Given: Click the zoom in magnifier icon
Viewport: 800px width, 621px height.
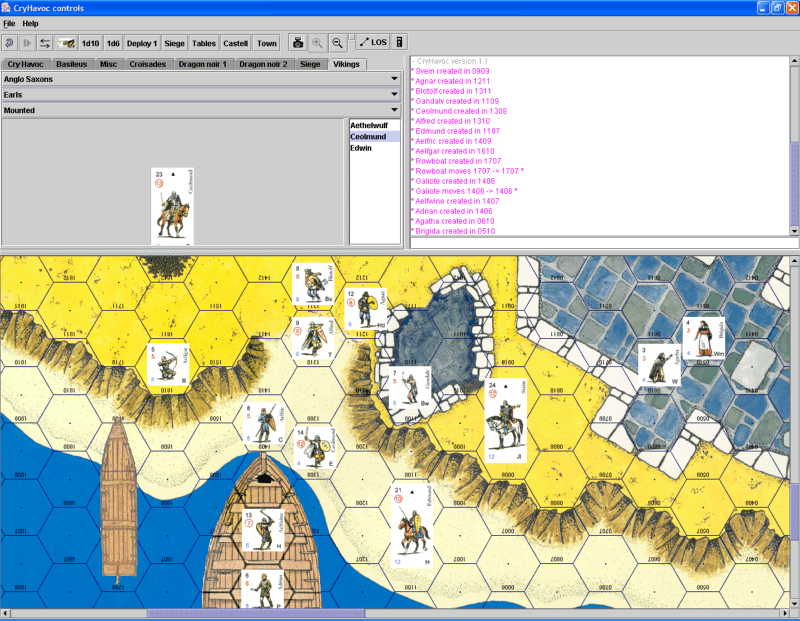Looking at the screenshot, I should pyautogui.click(x=317, y=43).
